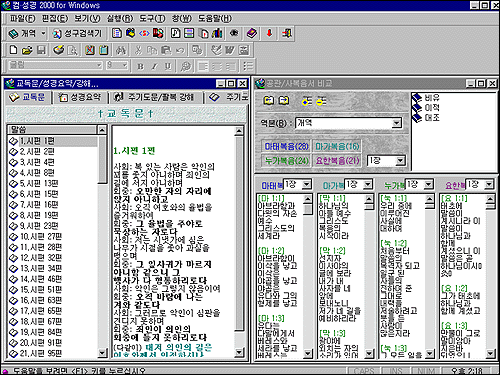Open the 파일(F) menu
The width and height of the screenshot is (500, 375).
tap(22, 18)
